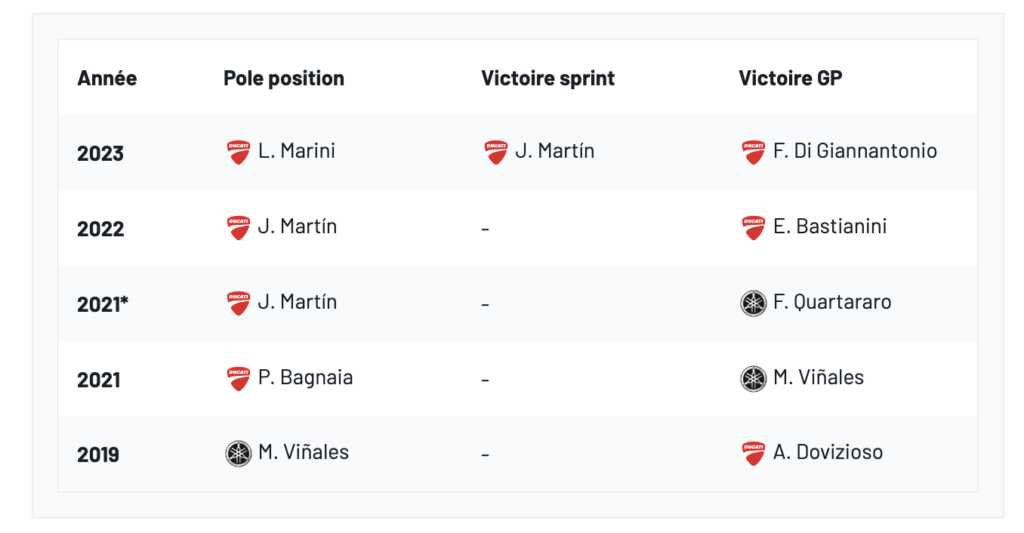The width and height of the screenshot is (1024, 533).
Task: Click the Ducati logo beside 2022 pole J. Martín
Action: [237, 228]
